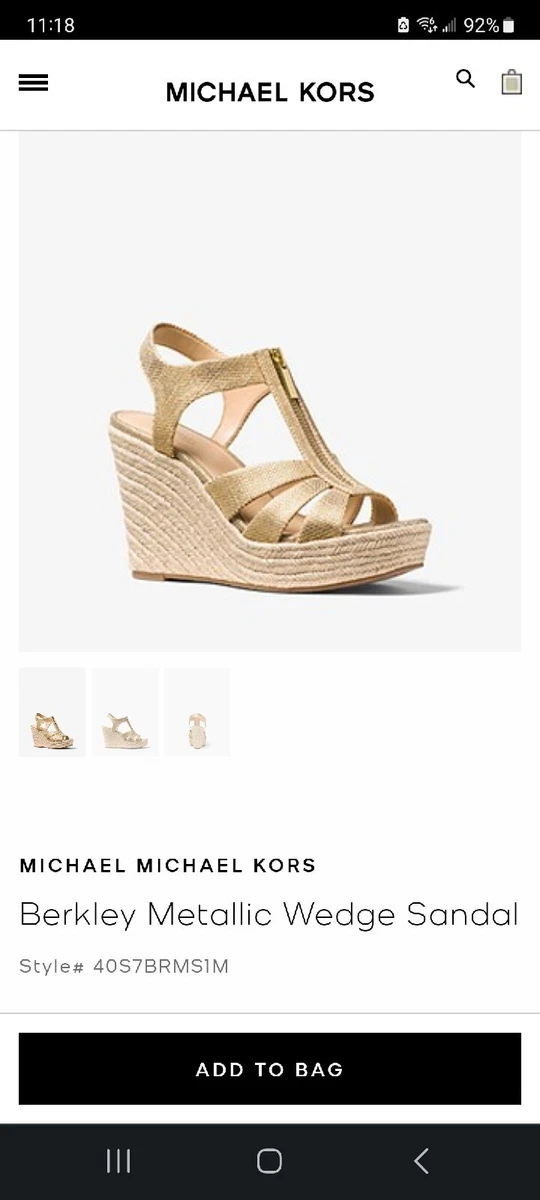The height and width of the screenshot is (1200, 540).
Task: Tap the Android home button
Action: [269, 1160]
